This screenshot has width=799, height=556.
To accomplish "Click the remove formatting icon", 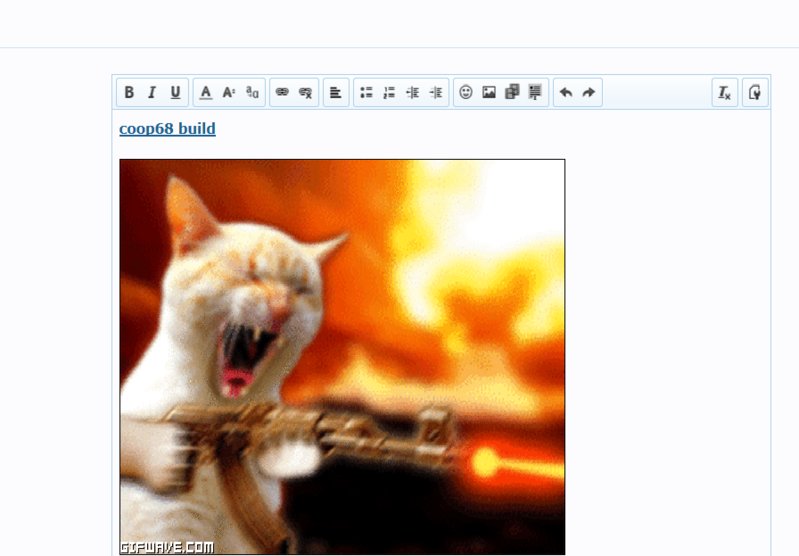I will point(725,93).
